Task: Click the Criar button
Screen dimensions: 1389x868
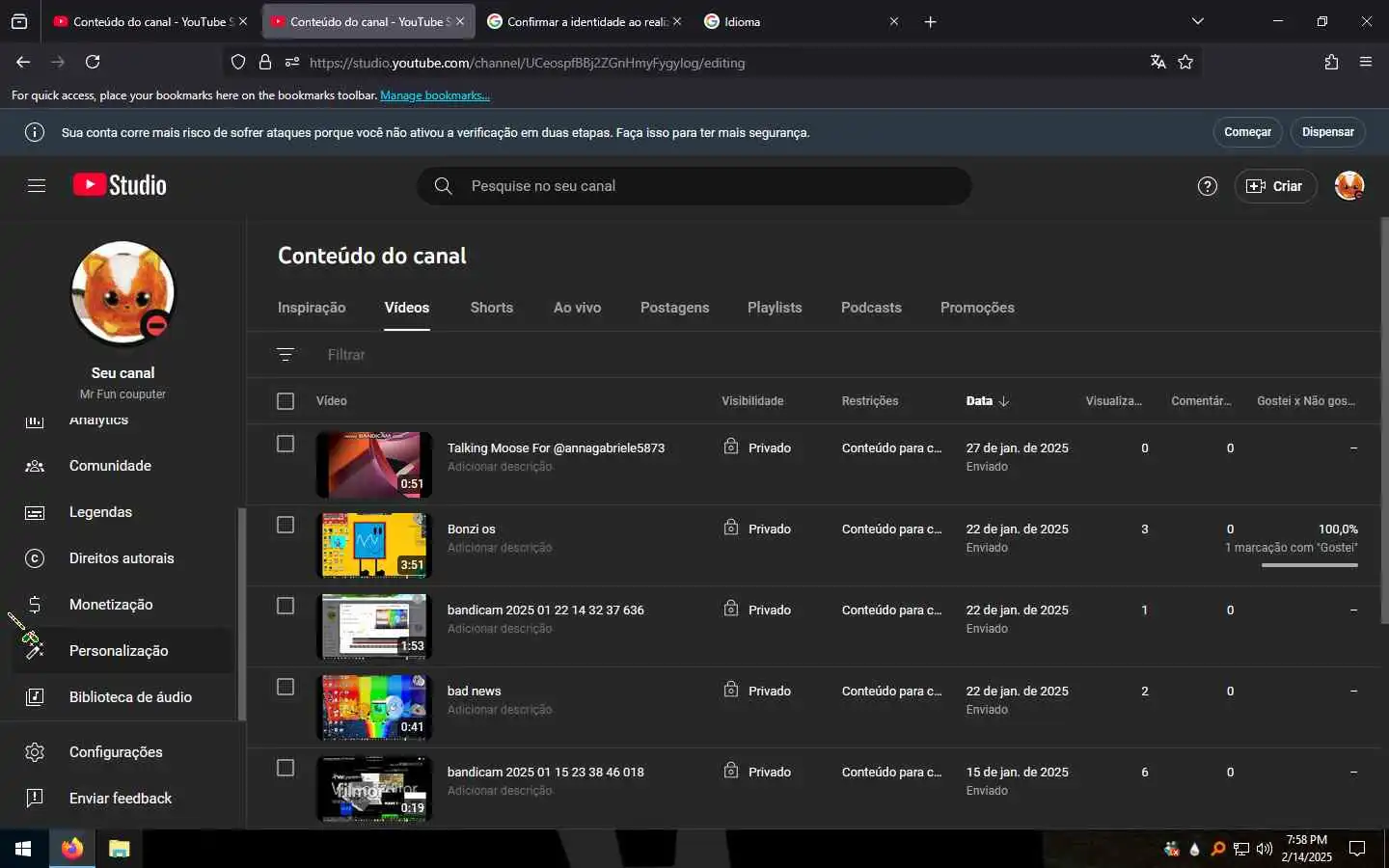Action: pos(1275,186)
